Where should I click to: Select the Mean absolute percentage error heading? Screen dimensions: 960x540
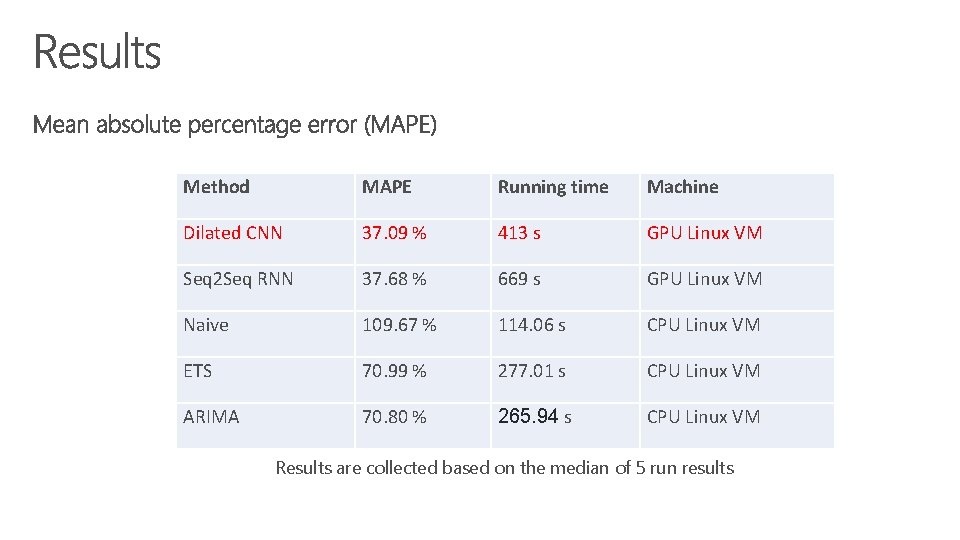[234, 125]
